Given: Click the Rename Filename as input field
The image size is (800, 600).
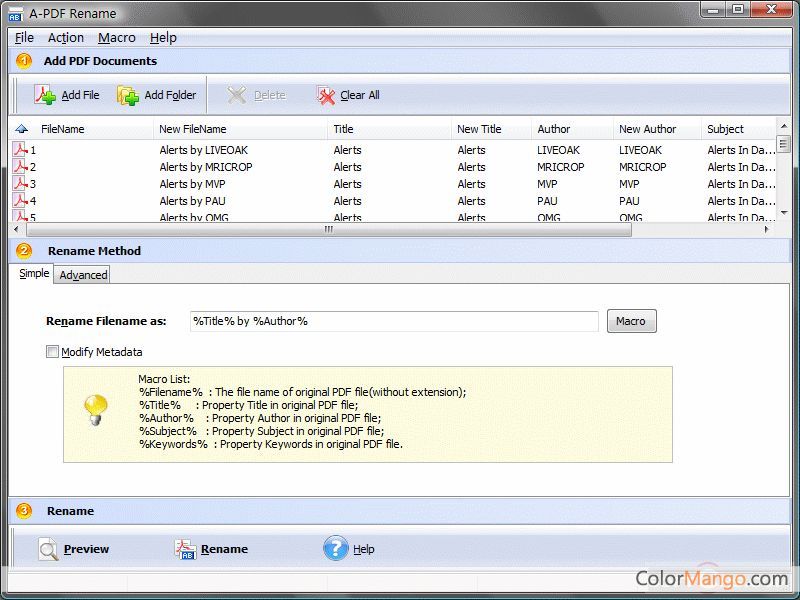Looking at the screenshot, I should pyautogui.click(x=394, y=321).
